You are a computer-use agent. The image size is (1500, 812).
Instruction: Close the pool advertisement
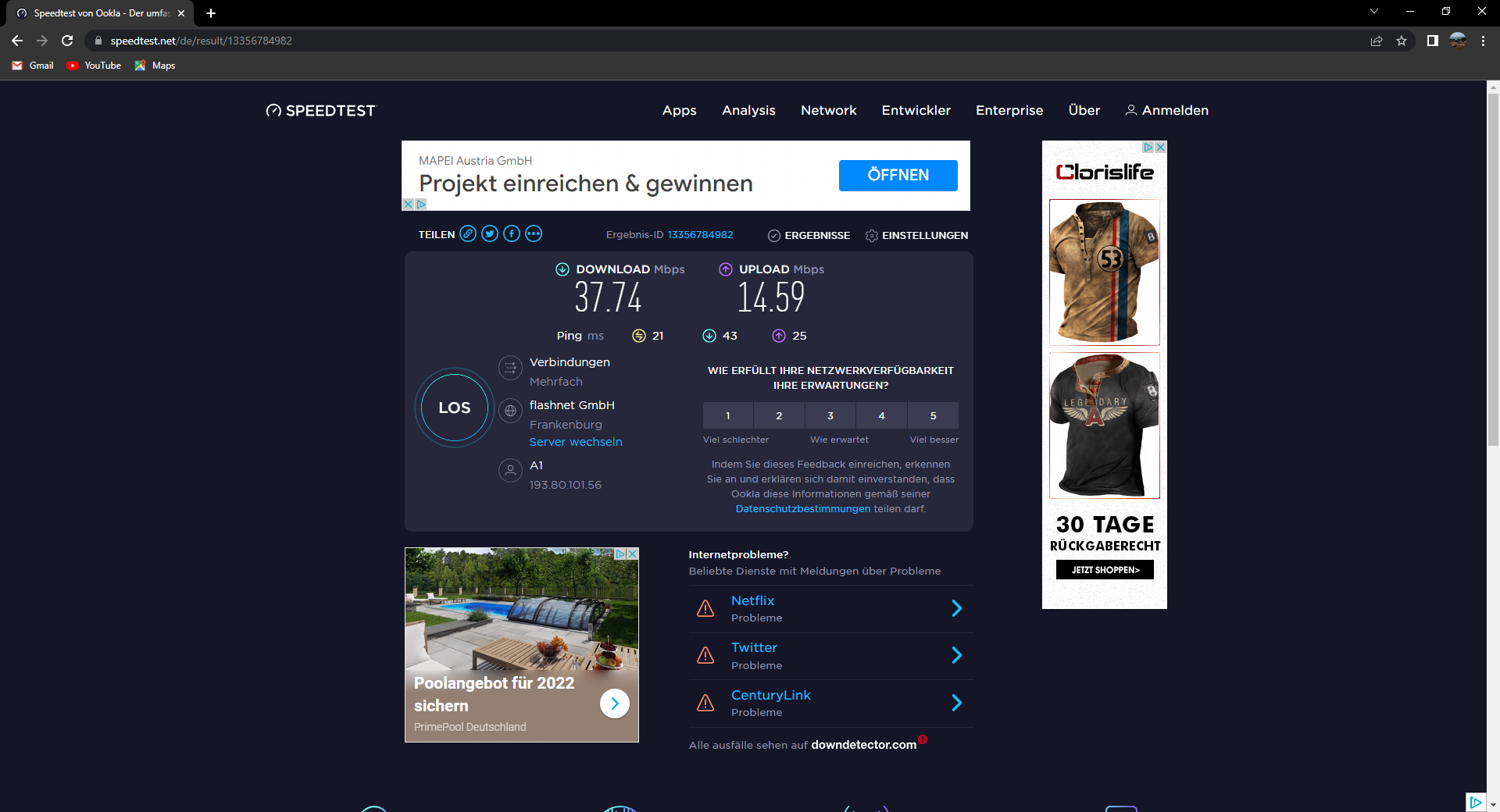pyautogui.click(x=633, y=554)
